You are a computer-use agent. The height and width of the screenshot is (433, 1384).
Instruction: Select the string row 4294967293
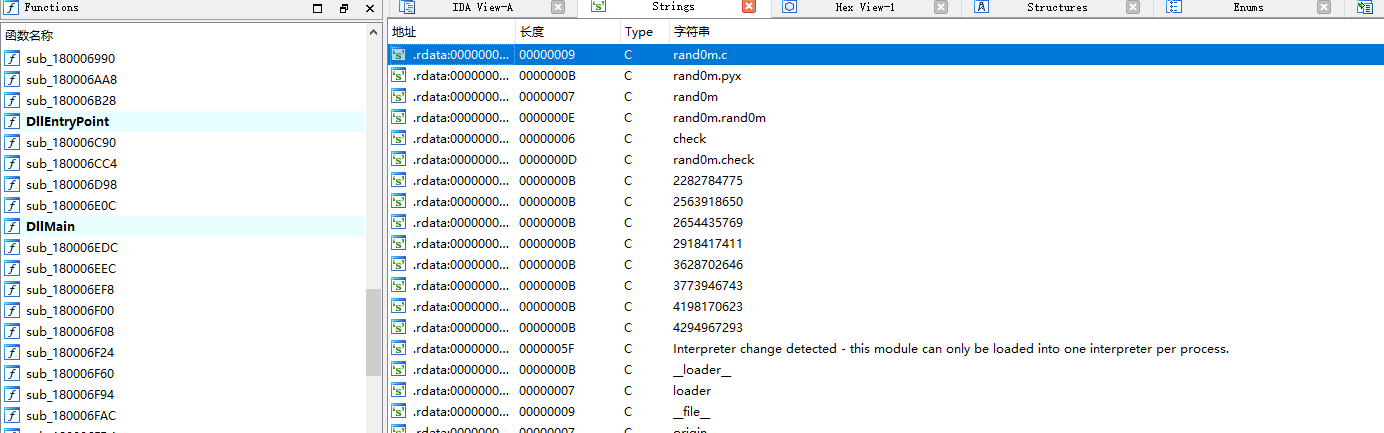[707, 328]
